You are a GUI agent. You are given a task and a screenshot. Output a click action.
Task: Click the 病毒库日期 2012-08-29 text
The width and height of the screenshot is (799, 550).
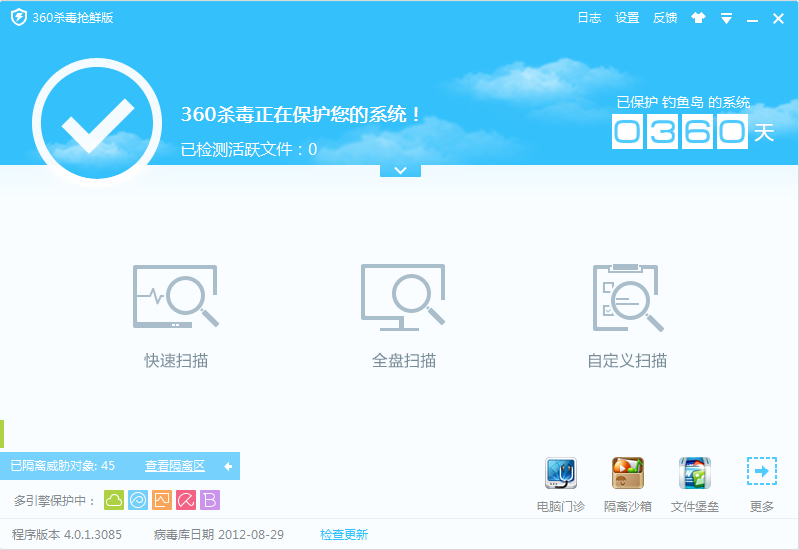[219, 534]
